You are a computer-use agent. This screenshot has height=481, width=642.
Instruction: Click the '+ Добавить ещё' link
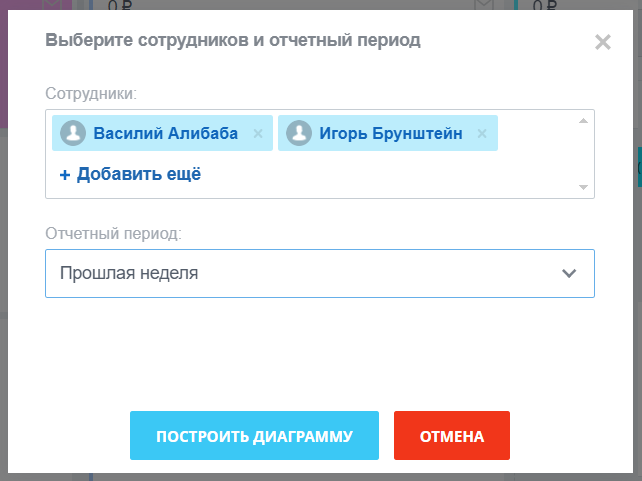(130, 174)
